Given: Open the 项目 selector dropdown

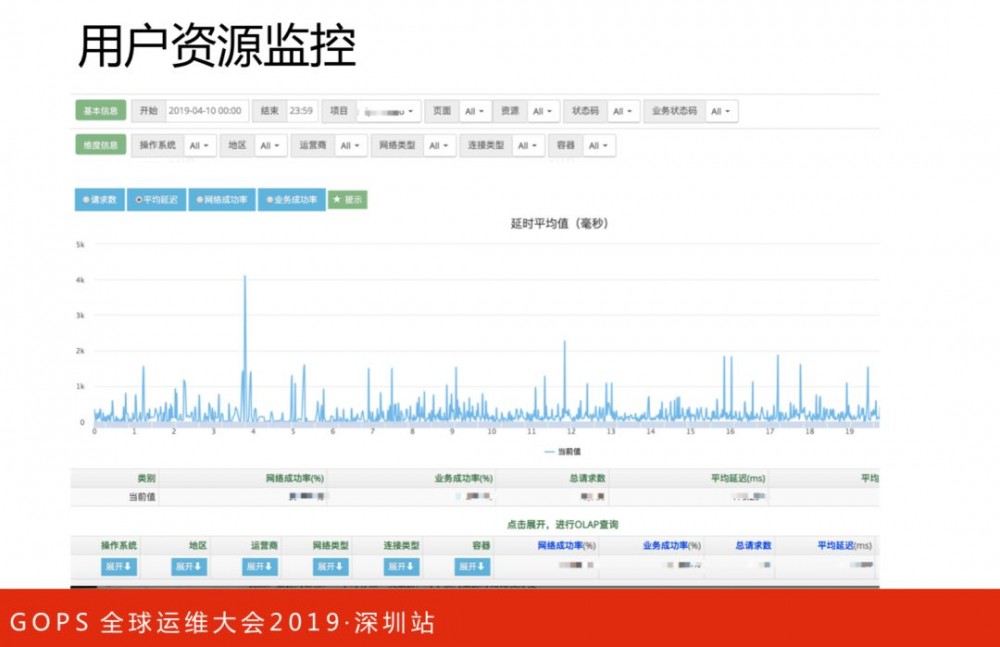Looking at the screenshot, I should click(x=390, y=111).
